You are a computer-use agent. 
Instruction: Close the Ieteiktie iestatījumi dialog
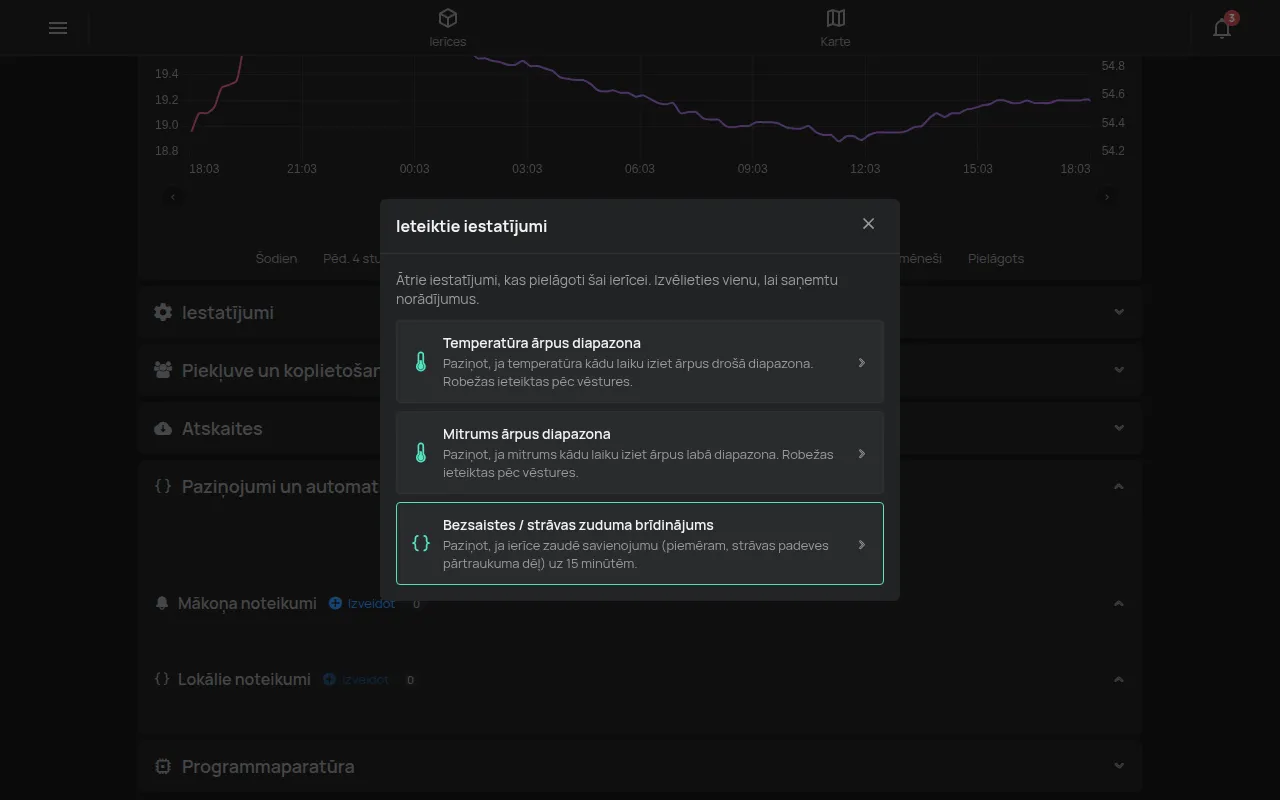point(868,224)
